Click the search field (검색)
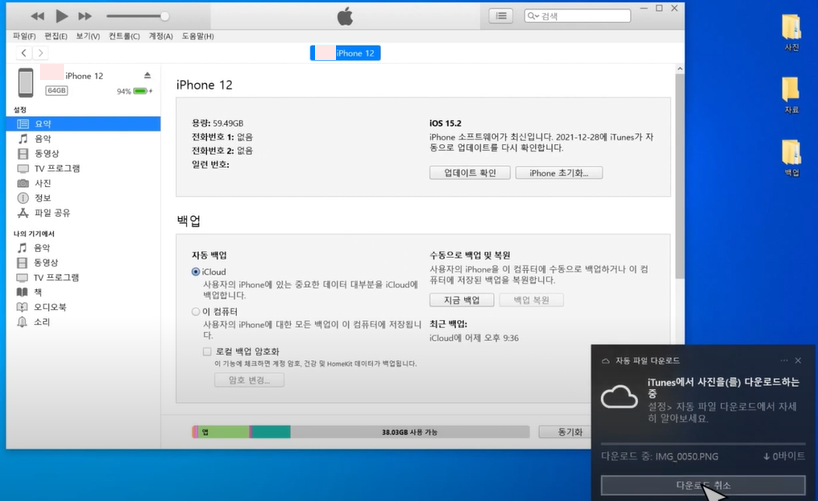Viewport: 818px width, 501px height. [x=578, y=16]
